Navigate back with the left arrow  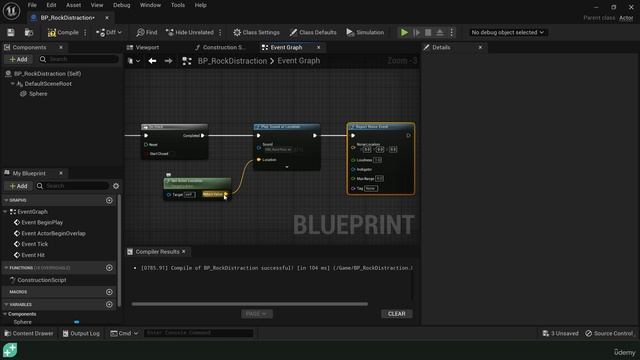coord(152,61)
